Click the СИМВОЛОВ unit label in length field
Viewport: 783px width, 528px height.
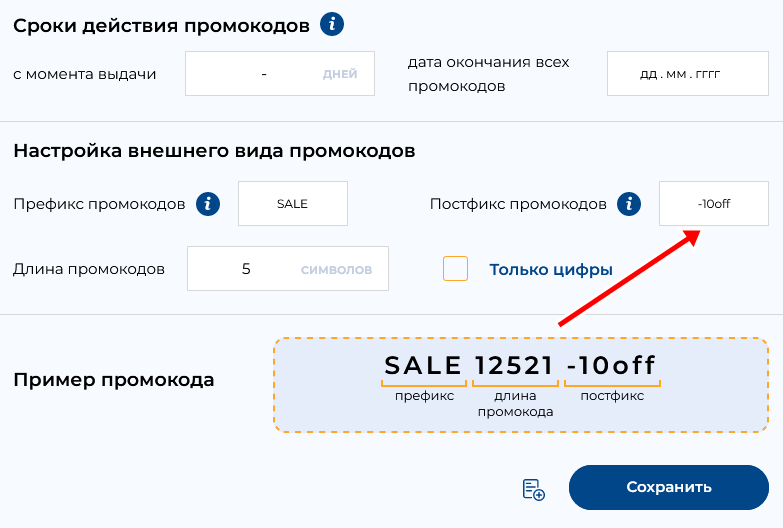click(x=337, y=270)
